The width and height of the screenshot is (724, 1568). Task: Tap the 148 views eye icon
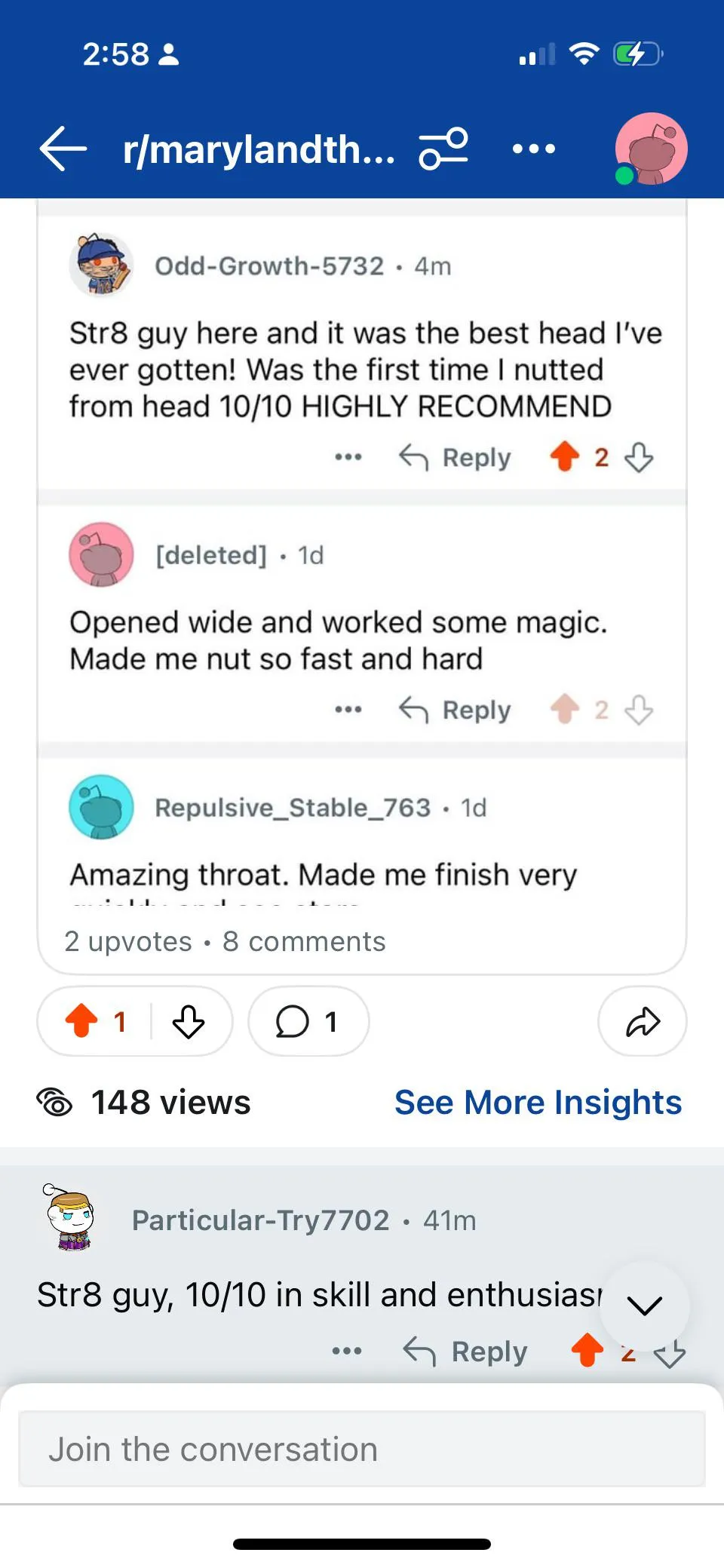(55, 1103)
